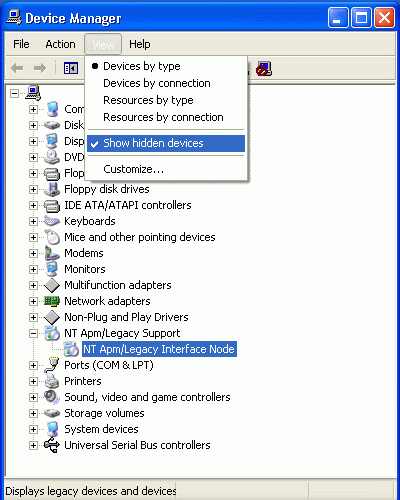The image size is (400, 500).
Task: Expand the Non-Plug and Play Drivers node
Action: pos(33,317)
